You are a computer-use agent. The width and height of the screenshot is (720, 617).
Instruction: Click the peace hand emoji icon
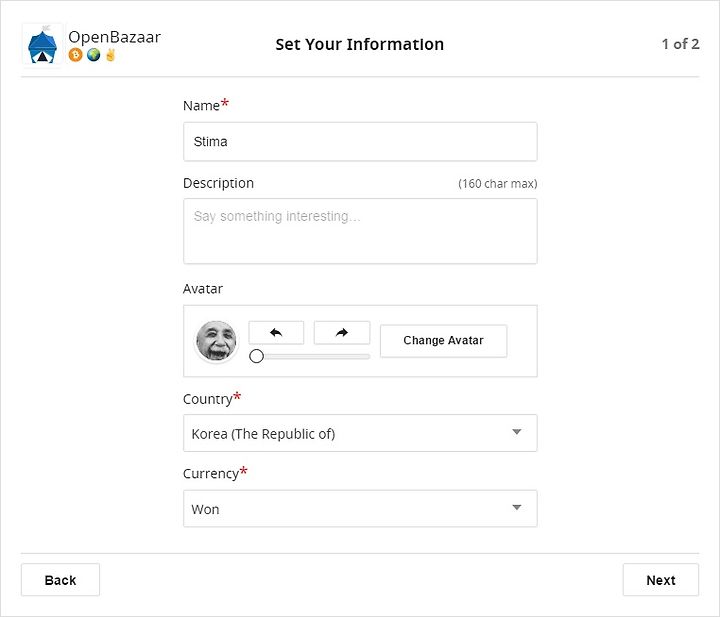click(110, 55)
